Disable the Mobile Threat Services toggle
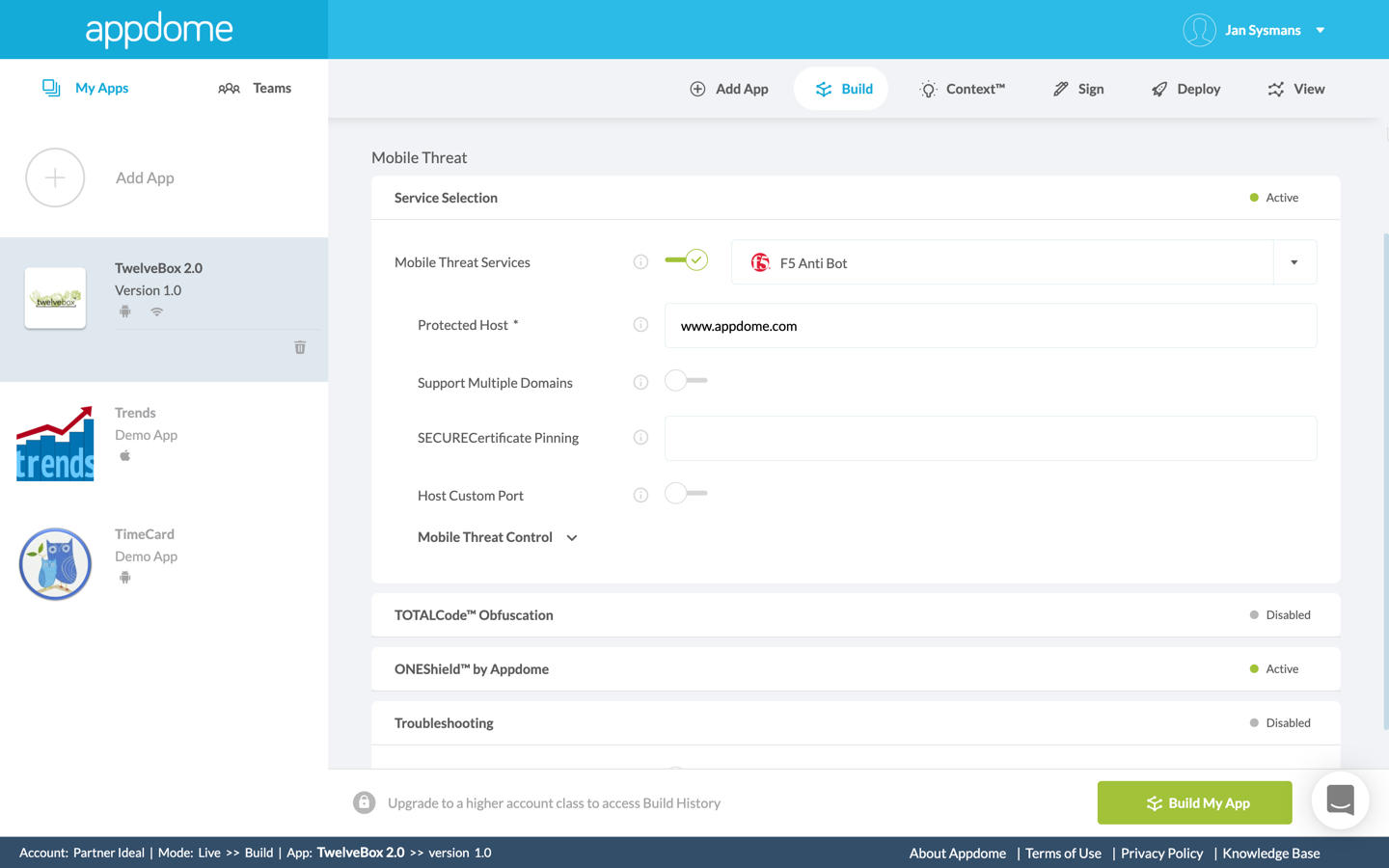 pos(686,260)
